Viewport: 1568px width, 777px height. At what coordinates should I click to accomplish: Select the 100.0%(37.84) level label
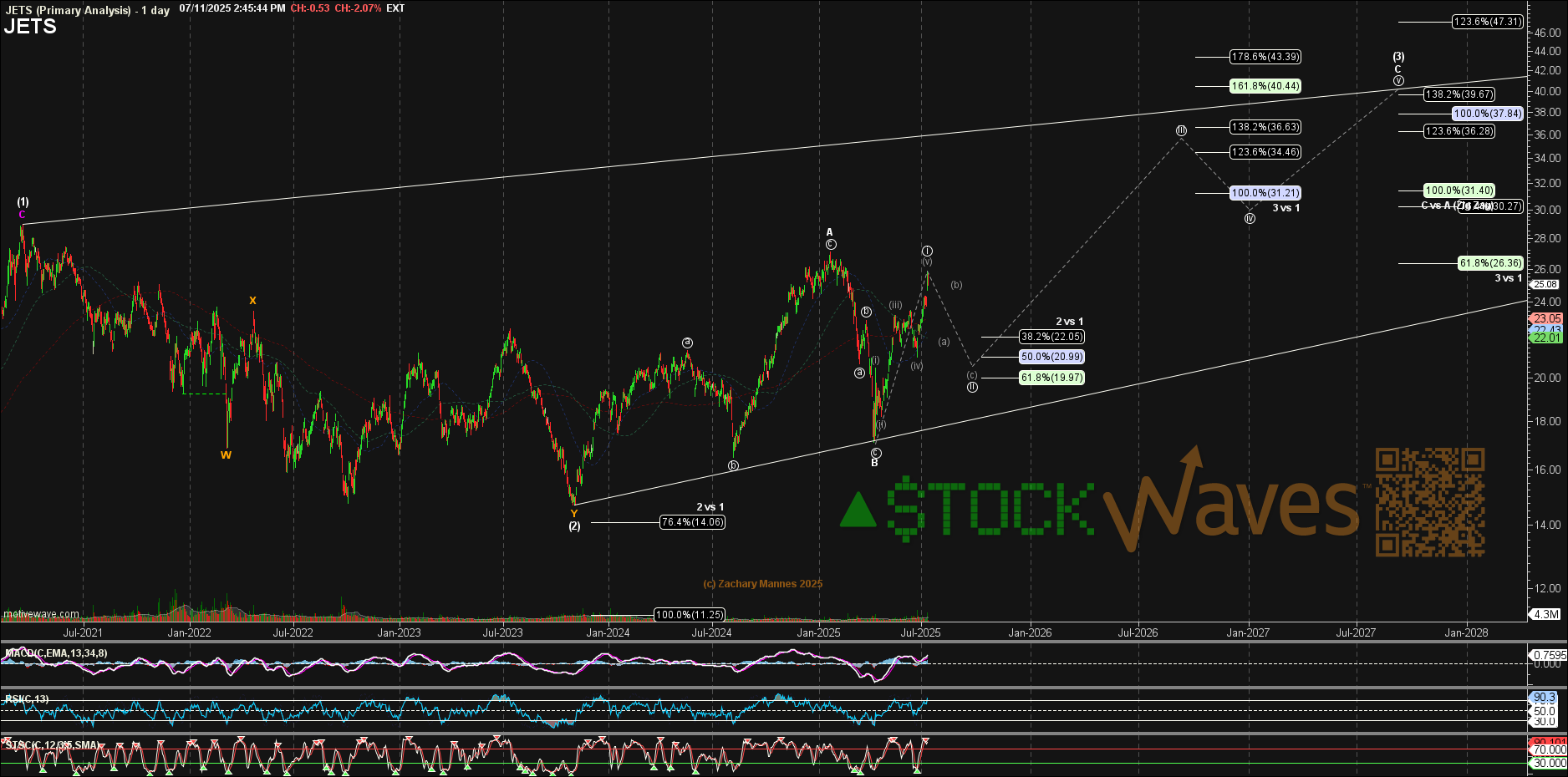coord(1488,114)
